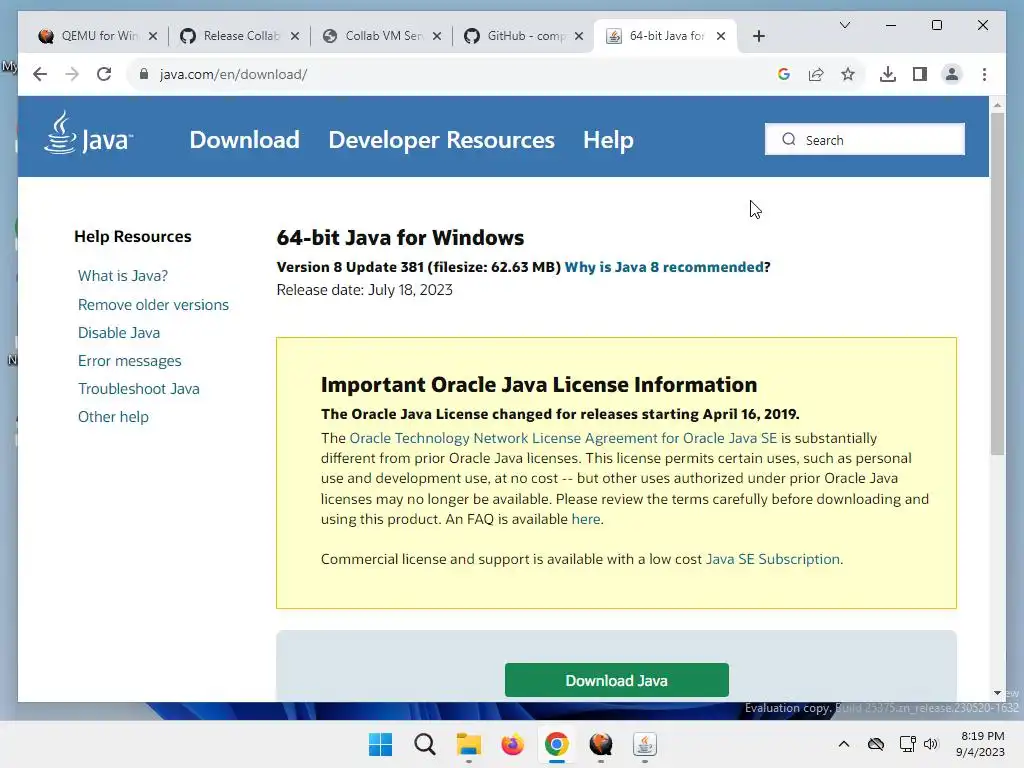This screenshot has height=768, width=1024.
Task: Close the 64-bit Java tab
Action: pos(721,36)
